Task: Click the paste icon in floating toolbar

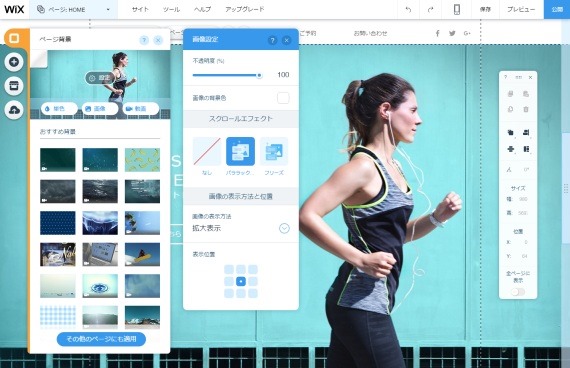Action: (526, 94)
